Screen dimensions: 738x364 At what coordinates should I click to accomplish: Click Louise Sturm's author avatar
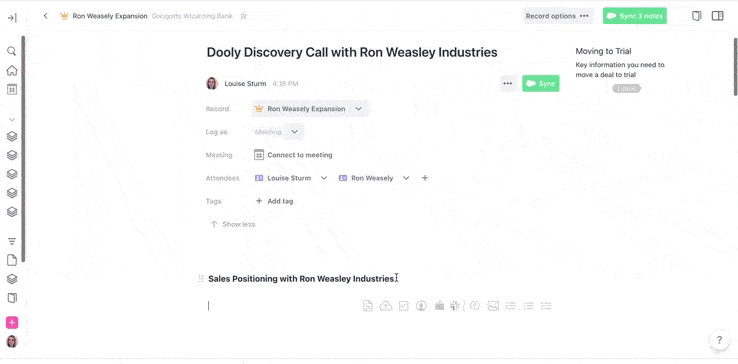click(x=212, y=84)
